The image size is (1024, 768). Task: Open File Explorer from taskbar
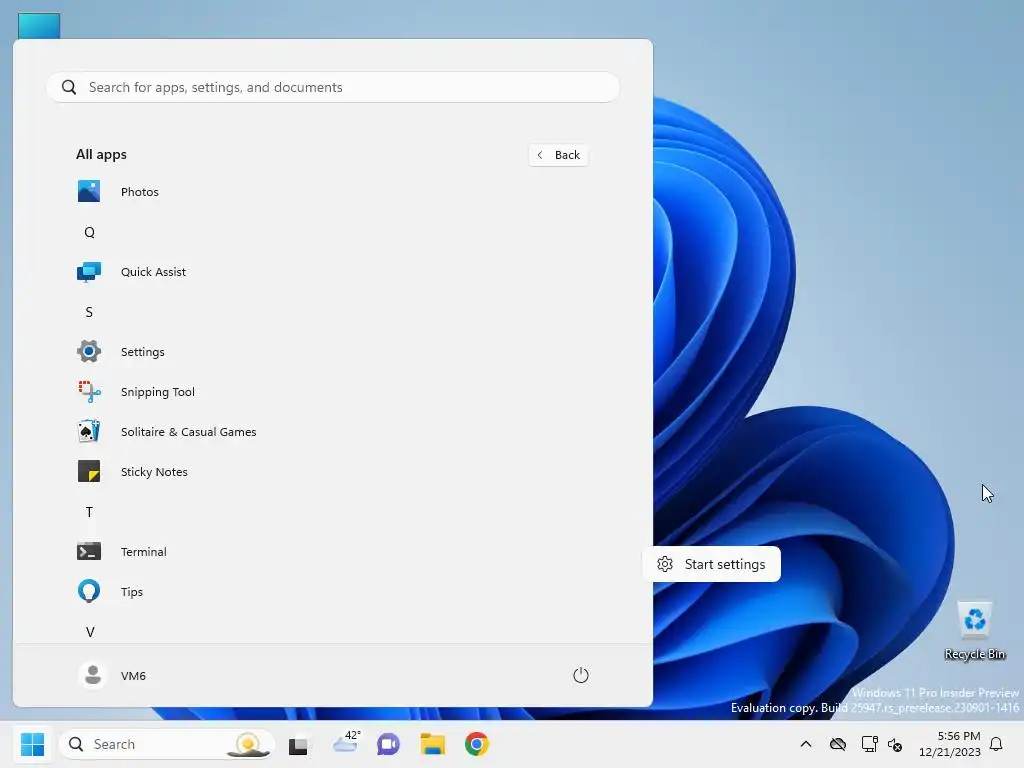[x=432, y=744]
